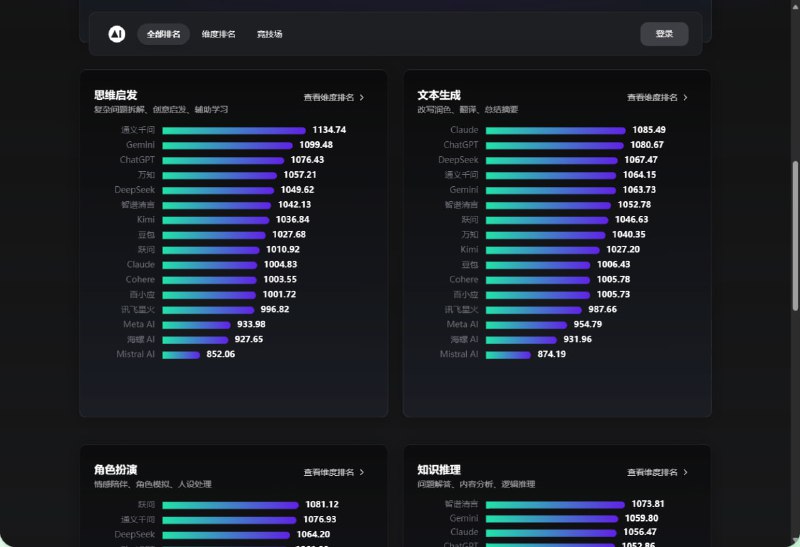The image size is (800, 547).
Task: Click the Gemini label in 思维启发 chart
Action: click(x=140, y=145)
